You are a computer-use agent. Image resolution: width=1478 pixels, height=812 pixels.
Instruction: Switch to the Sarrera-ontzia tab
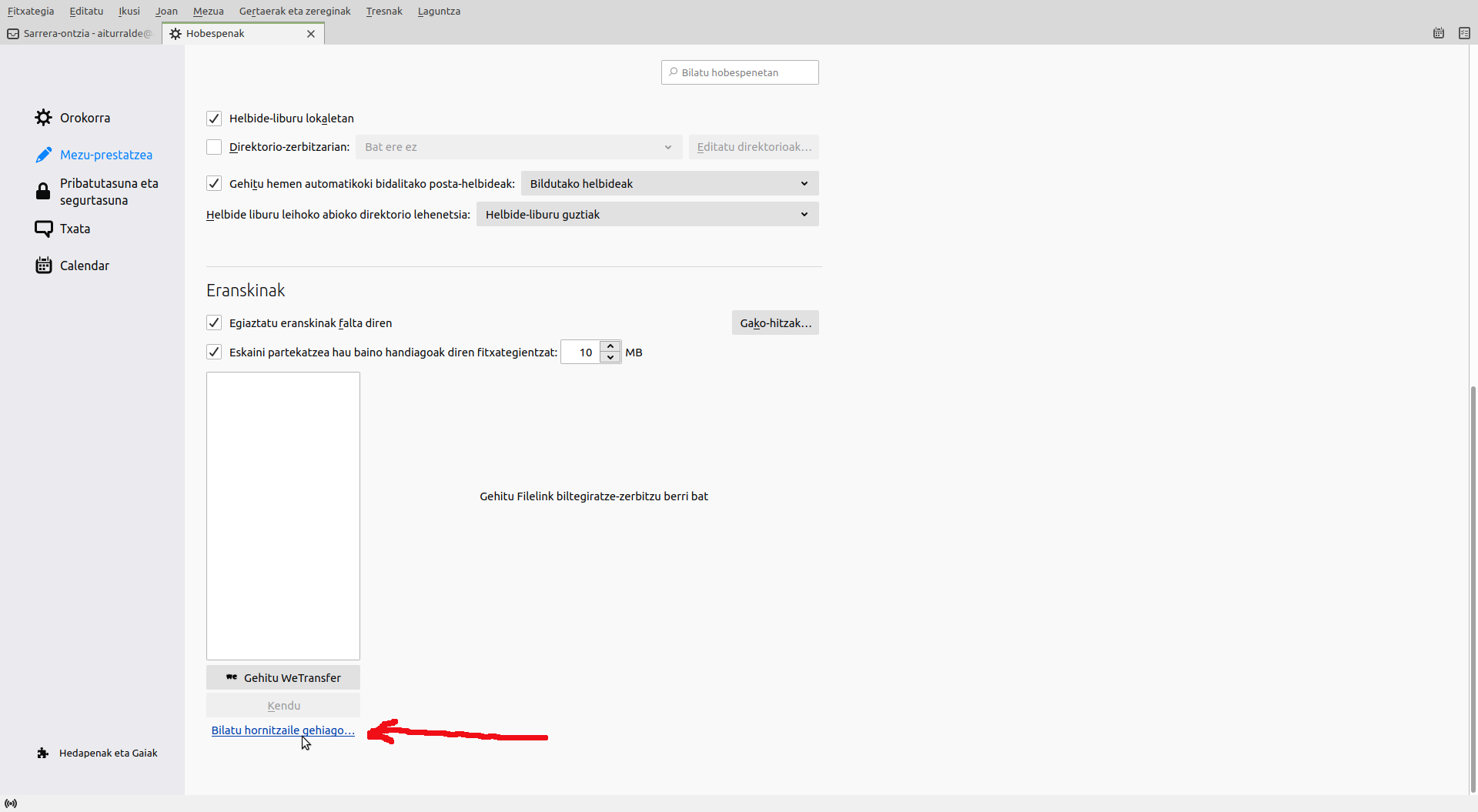[x=81, y=33]
